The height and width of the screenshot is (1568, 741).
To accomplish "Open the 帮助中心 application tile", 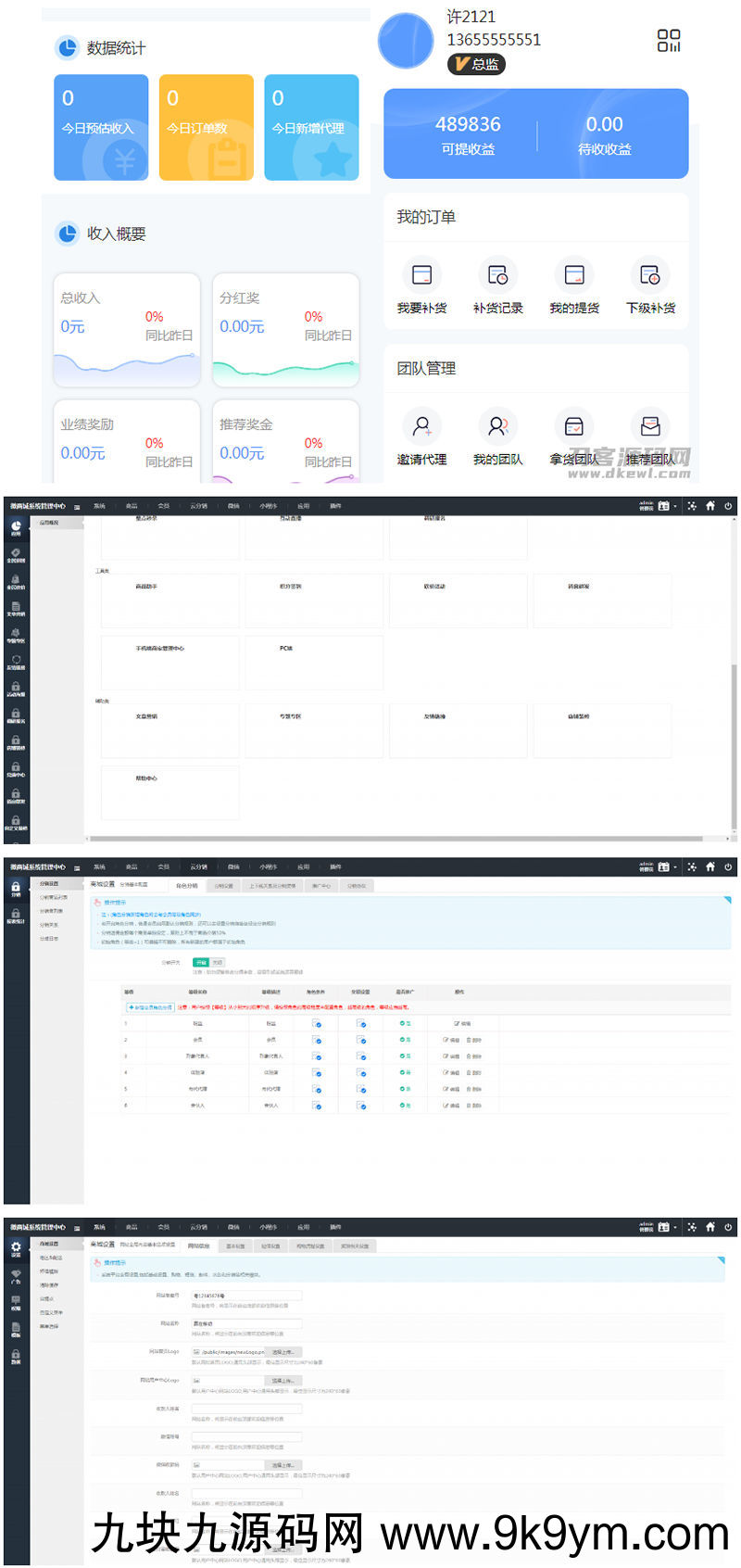I will tap(170, 792).
